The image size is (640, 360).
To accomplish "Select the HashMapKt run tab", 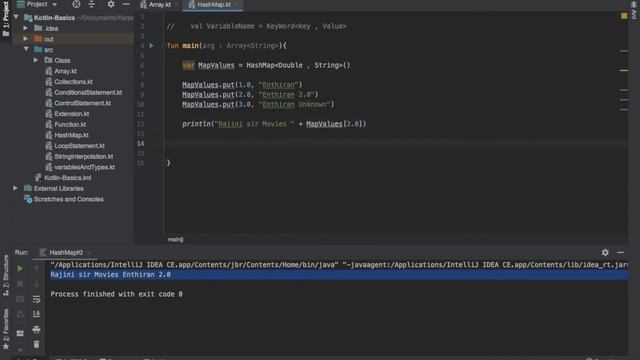I will pyautogui.click(x=65, y=252).
